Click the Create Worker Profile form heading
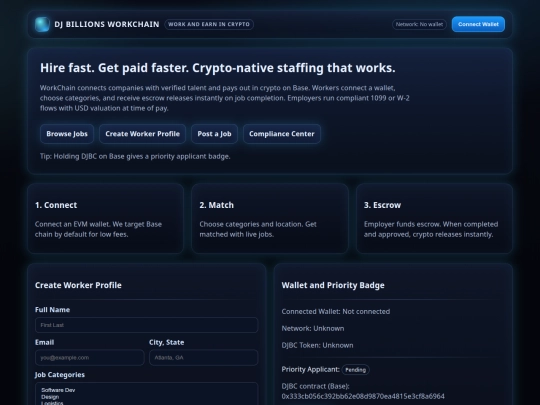 pos(78,285)
